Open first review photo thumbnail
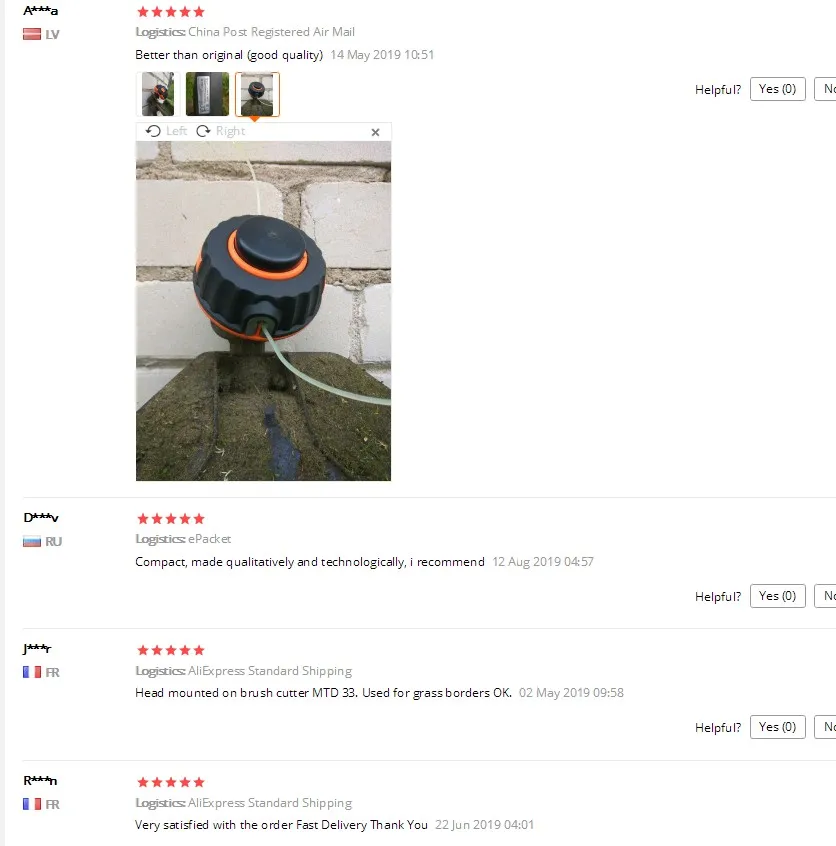 (x=158, y=94)
